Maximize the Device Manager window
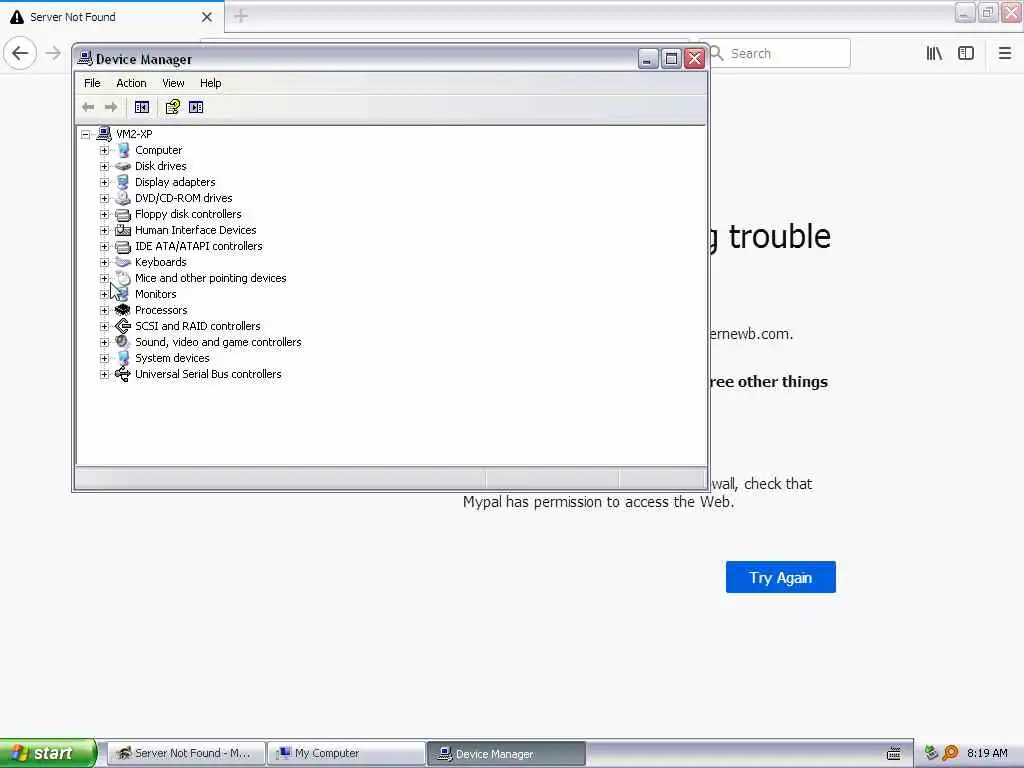Screen dimensions: 1024x768 [671, 59]
